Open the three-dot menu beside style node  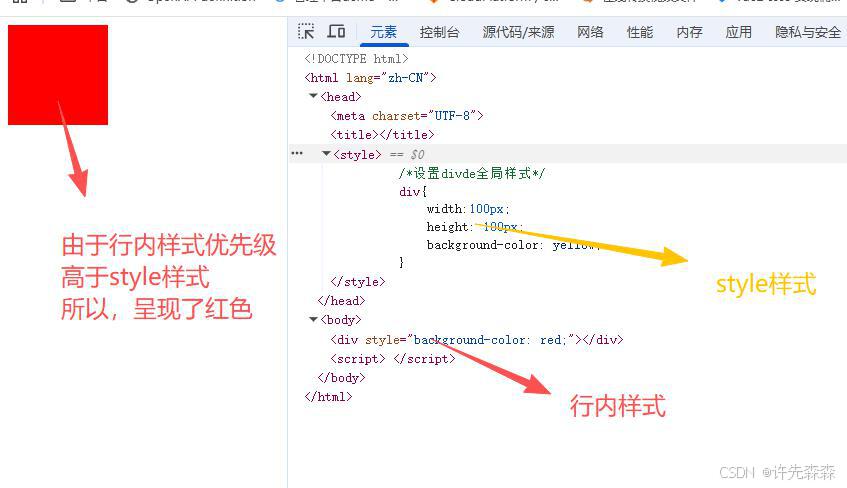[x=297, y=153]
